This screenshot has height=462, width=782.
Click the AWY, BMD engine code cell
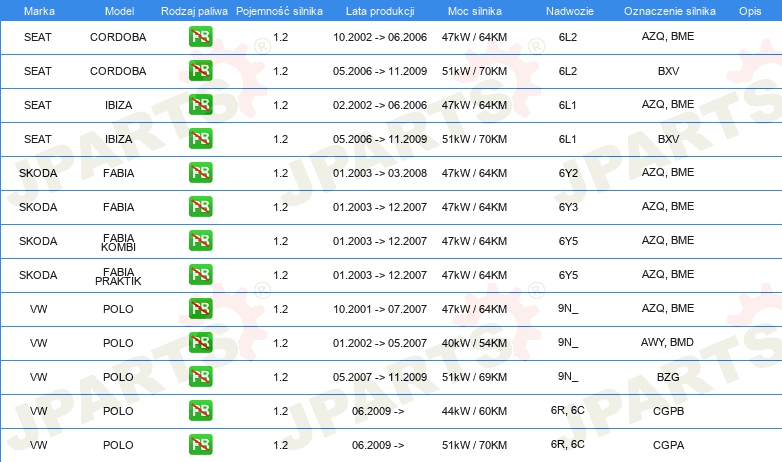pyautogui.click(x=667, y=342)
